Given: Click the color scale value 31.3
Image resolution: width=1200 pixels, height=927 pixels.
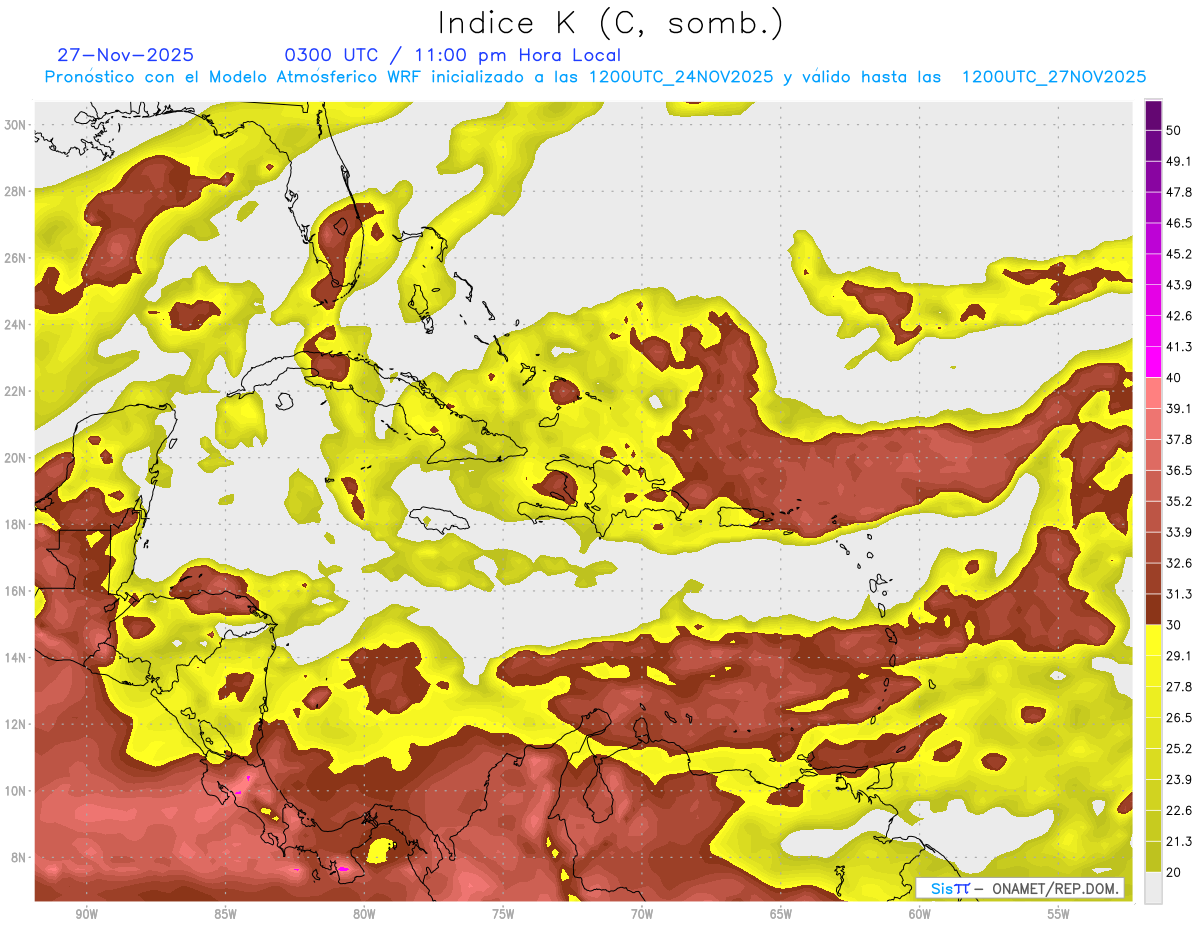Looking at the screenshot, I should pos(1179,594).
